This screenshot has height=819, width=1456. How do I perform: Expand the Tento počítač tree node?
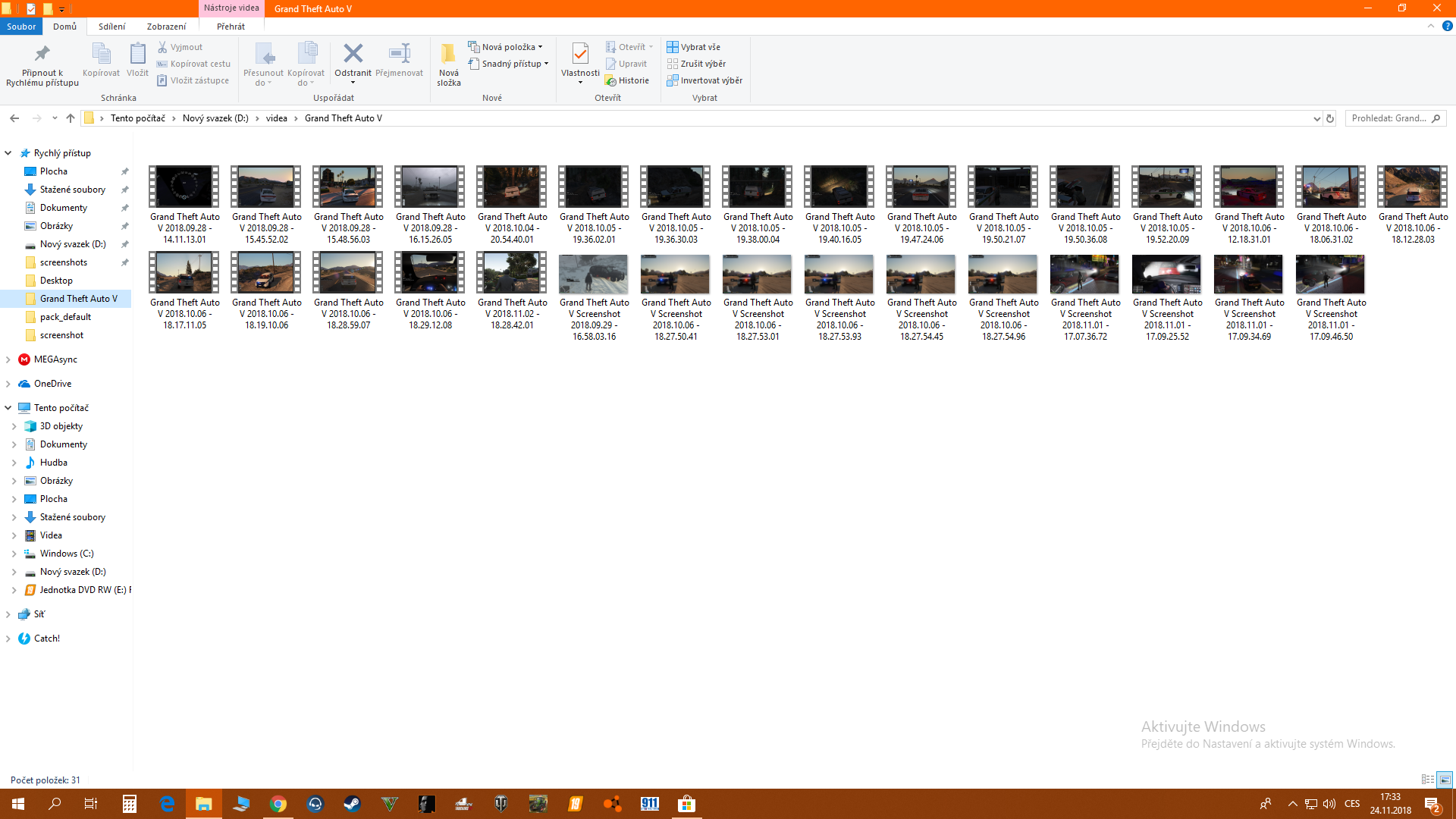[x=8, y=408]
